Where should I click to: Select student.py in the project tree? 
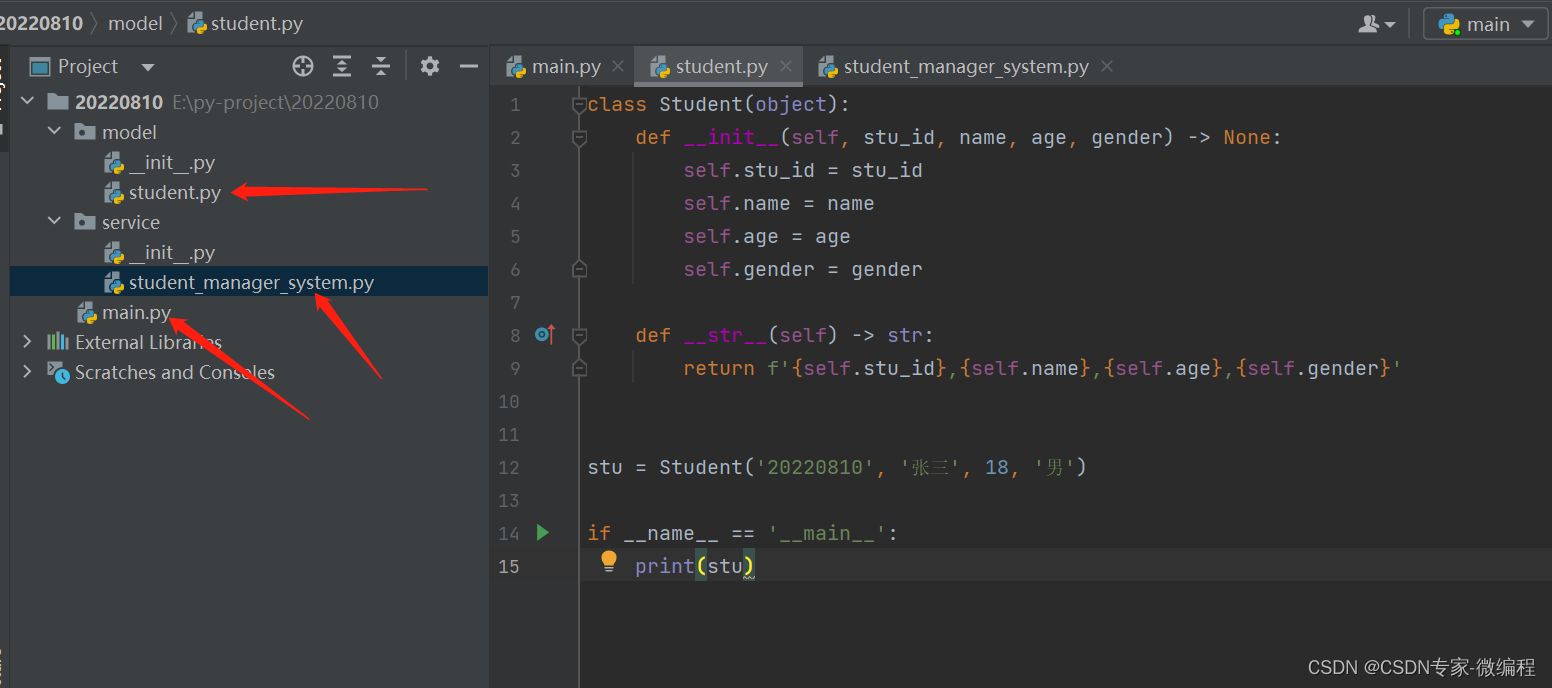pos(175,192)
